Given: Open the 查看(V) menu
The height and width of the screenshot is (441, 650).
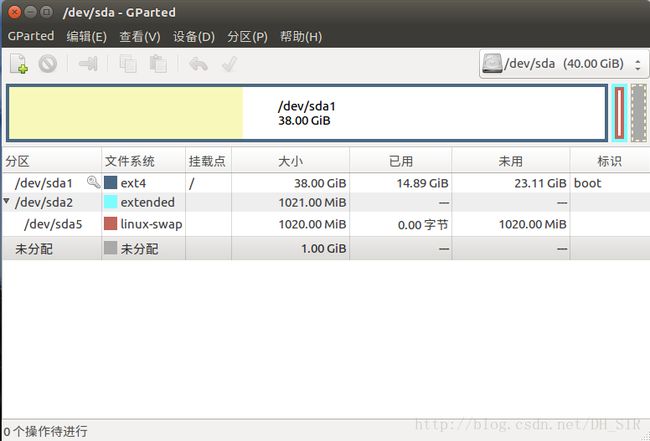Looking at the screenshot, I should tap(140, 36).
